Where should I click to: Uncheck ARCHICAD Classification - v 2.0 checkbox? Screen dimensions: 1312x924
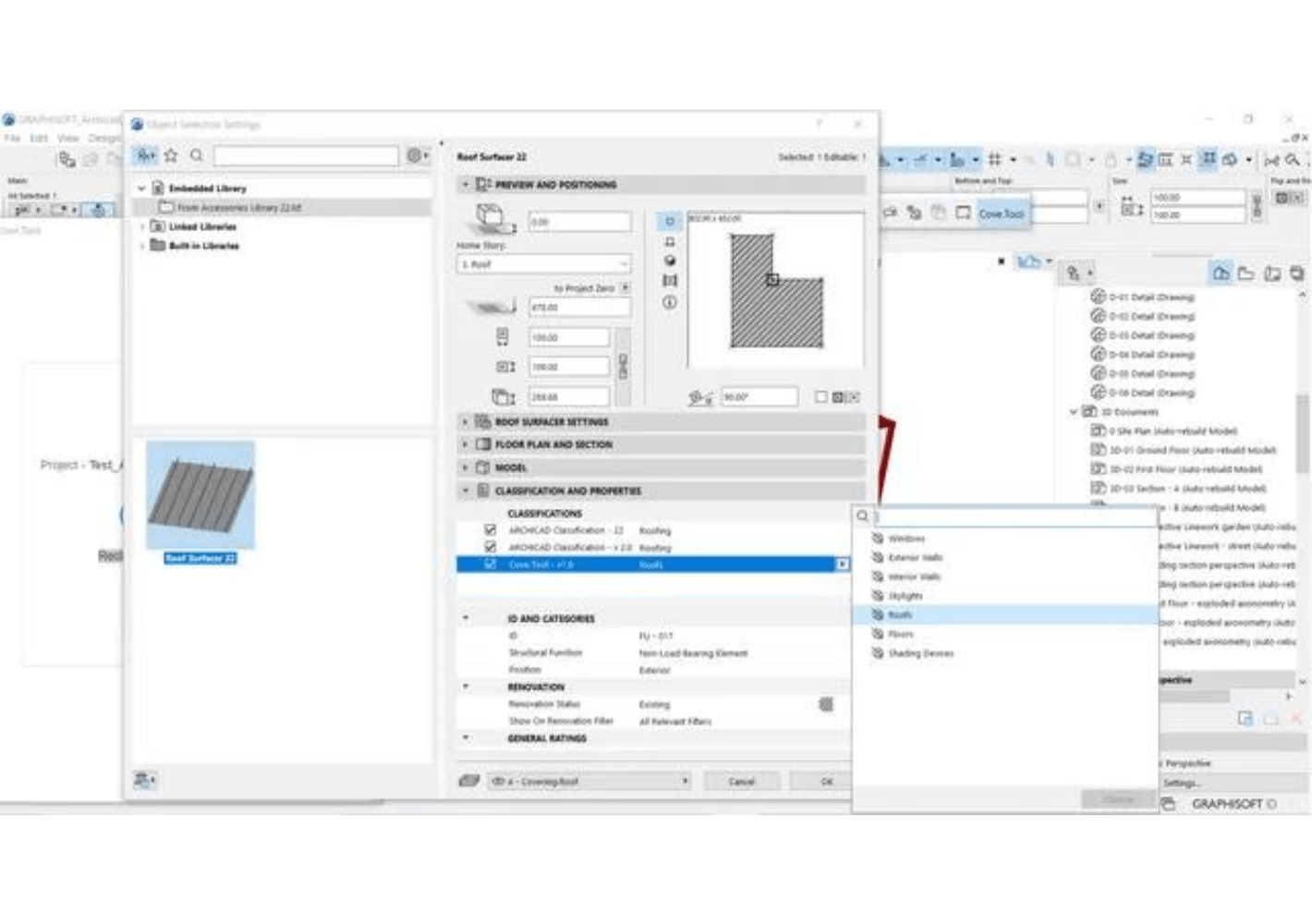[x=490, y=547]
